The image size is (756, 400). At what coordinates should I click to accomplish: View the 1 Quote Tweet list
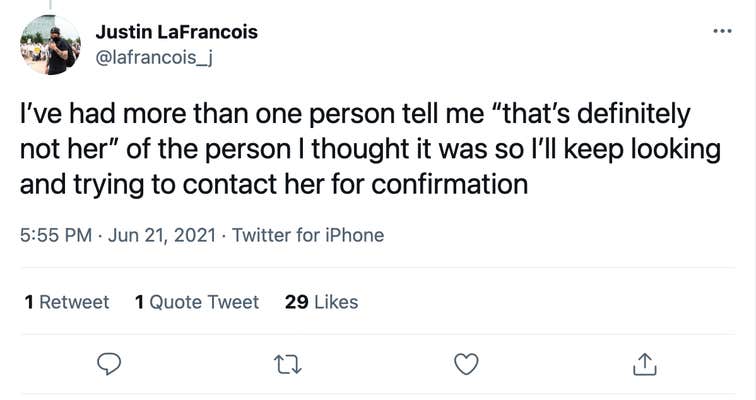197,302
